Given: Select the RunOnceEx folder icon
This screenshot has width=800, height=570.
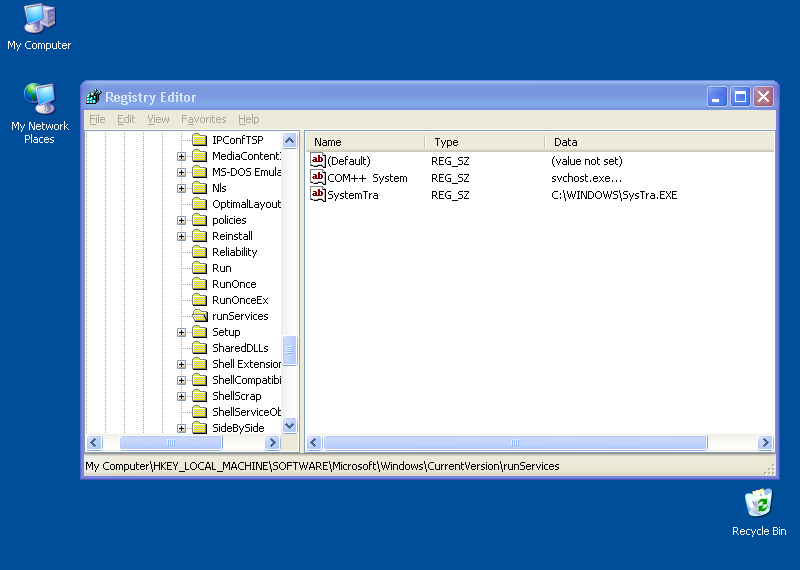Looking at the screenshot, I should pyautogui.click(x=199, y=300).
